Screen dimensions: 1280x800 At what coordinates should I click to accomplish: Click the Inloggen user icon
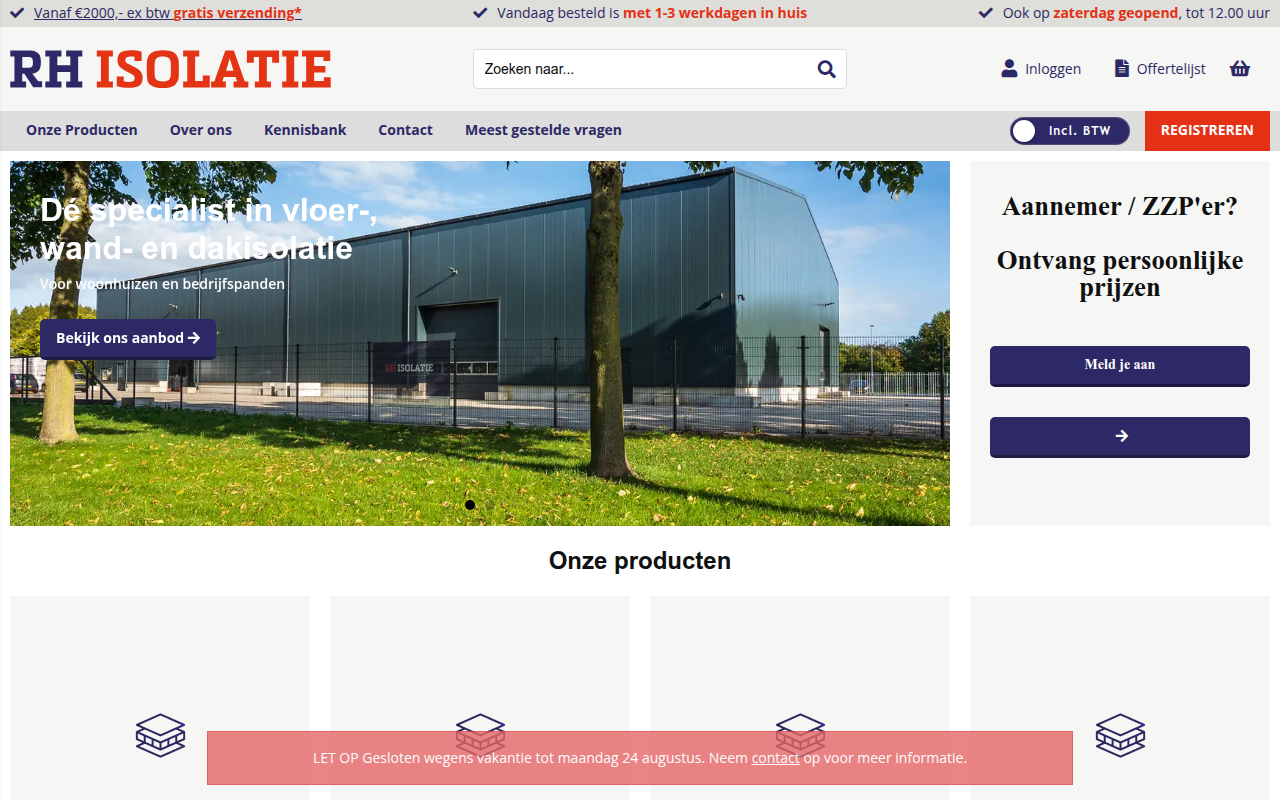pyautogui.click(x=1009, y=69)
